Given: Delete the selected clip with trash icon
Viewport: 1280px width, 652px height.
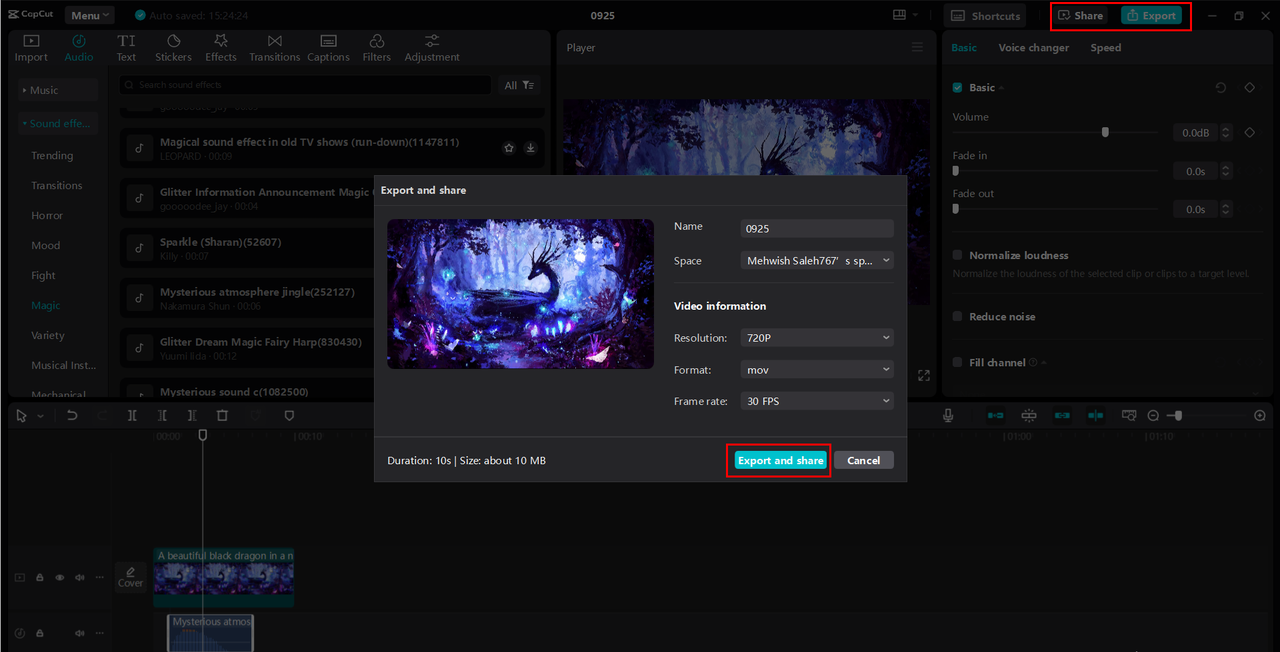Looking at the screenshot, I should pyautogui.click(x=223, y=415).
